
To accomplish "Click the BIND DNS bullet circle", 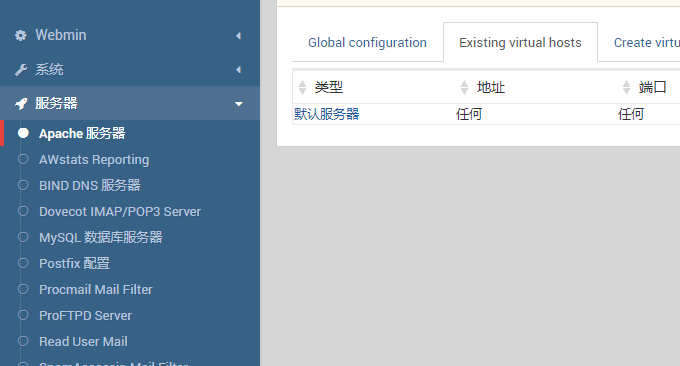I will (x=23, y=185).
